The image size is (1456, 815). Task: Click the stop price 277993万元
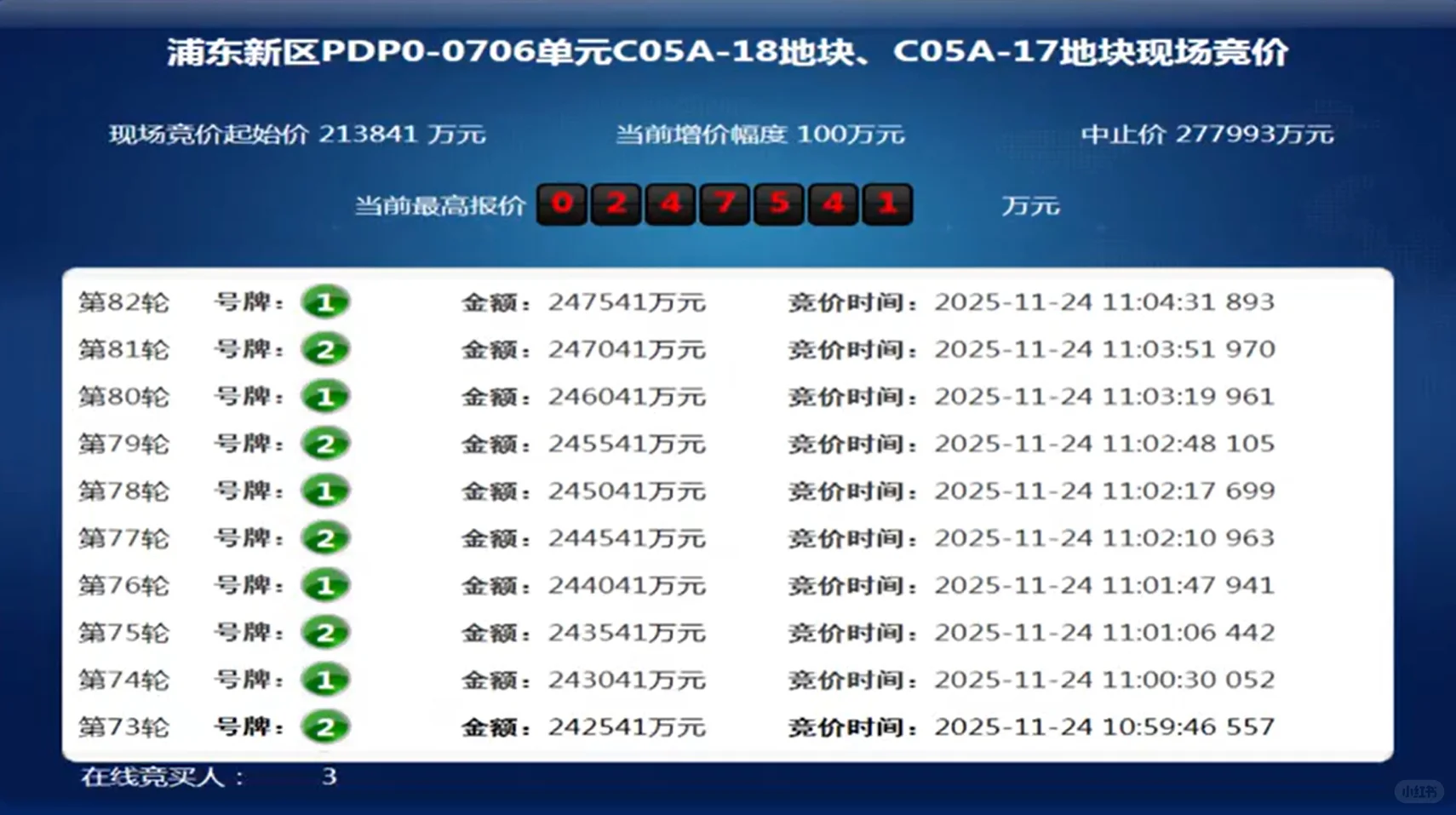1254,134
